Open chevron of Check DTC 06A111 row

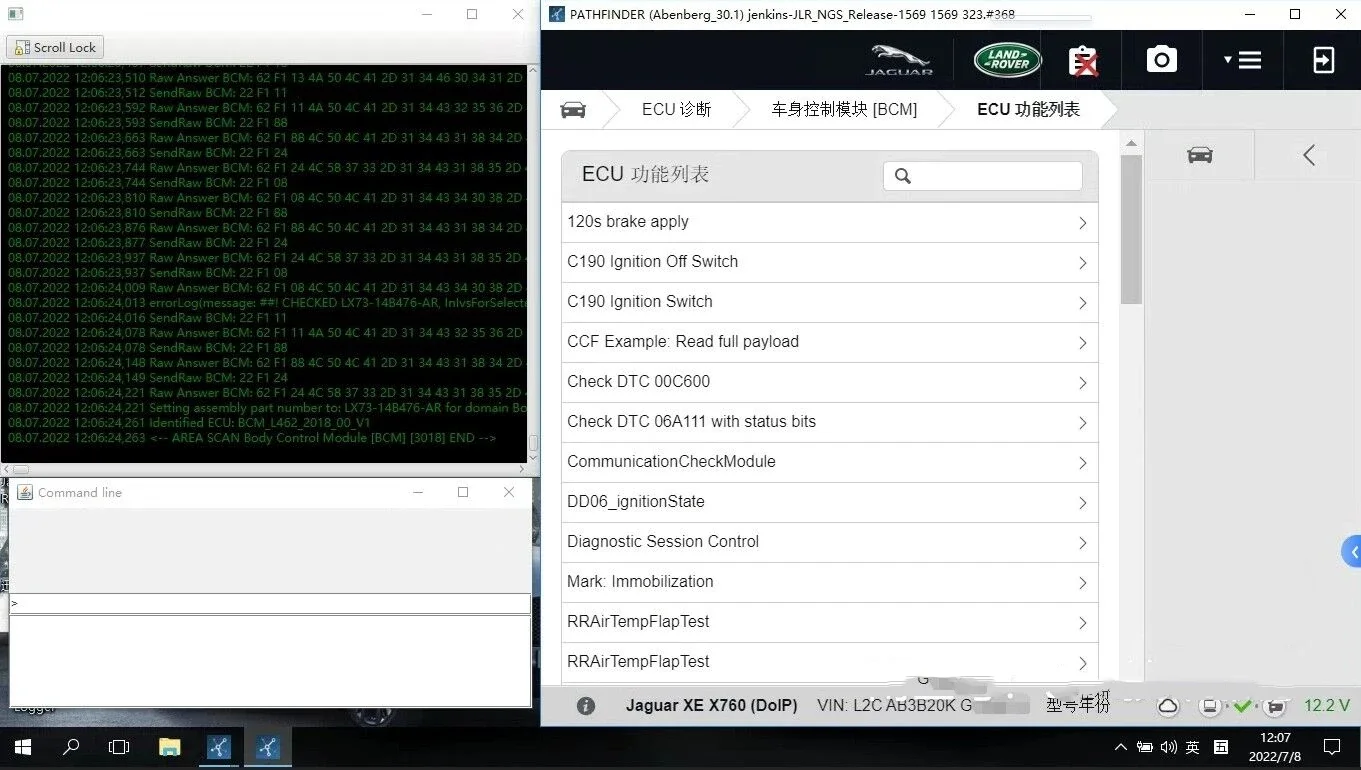click(x=1082, y=423)
